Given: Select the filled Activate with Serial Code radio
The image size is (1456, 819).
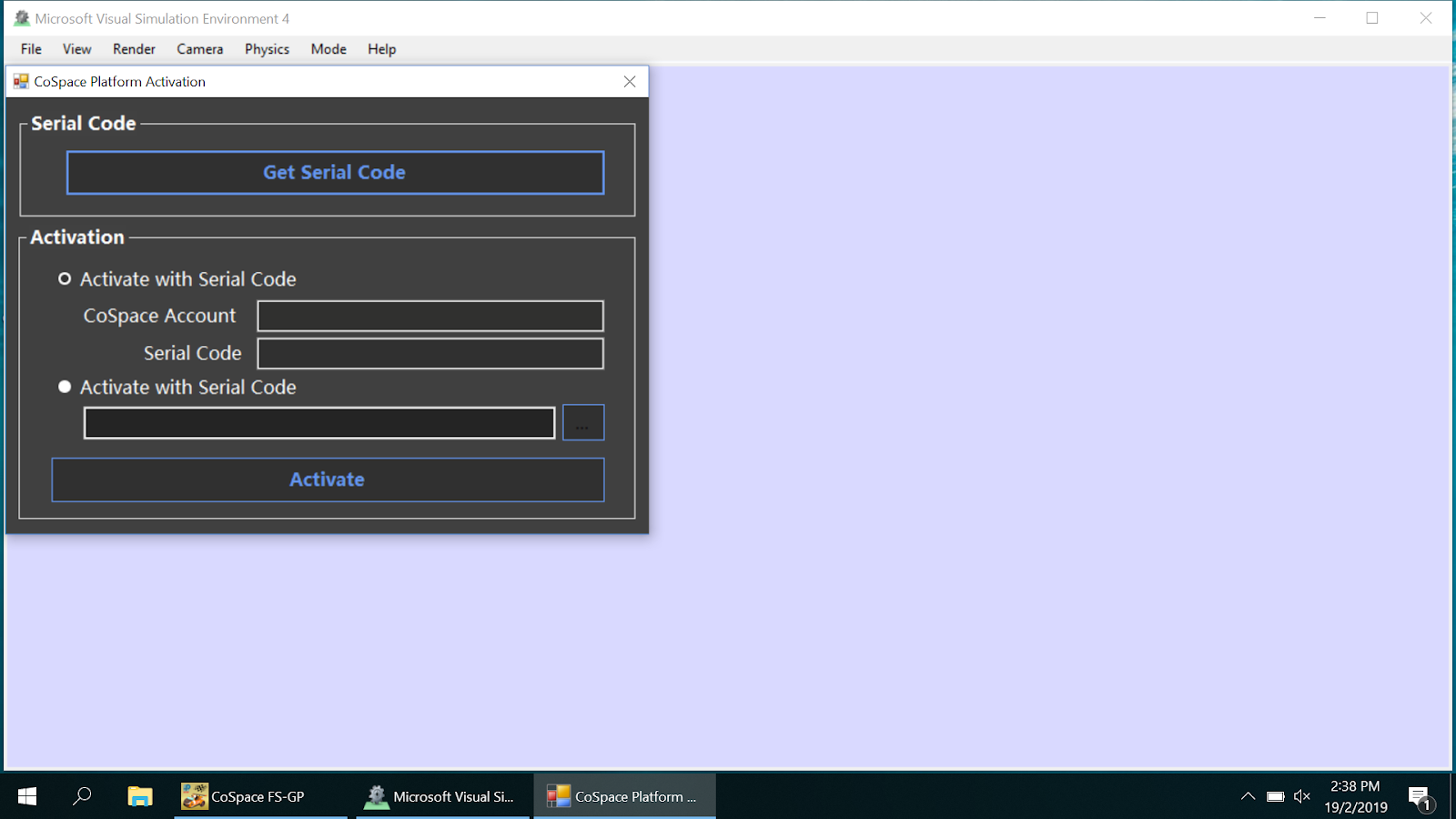Looking at the screenshot, I should [65, 387].
